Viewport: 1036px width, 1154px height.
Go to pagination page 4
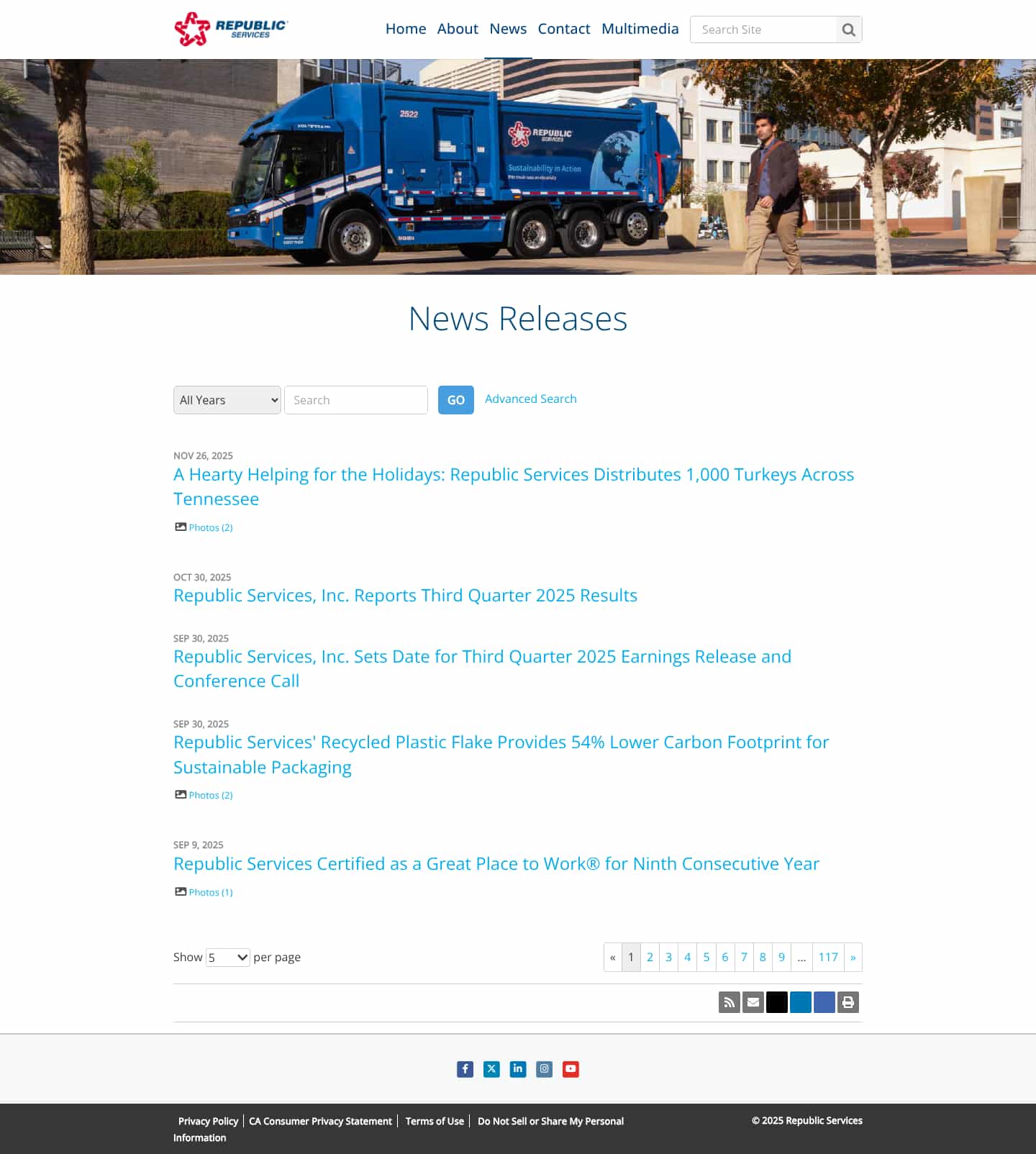click(x=688, y=957)
